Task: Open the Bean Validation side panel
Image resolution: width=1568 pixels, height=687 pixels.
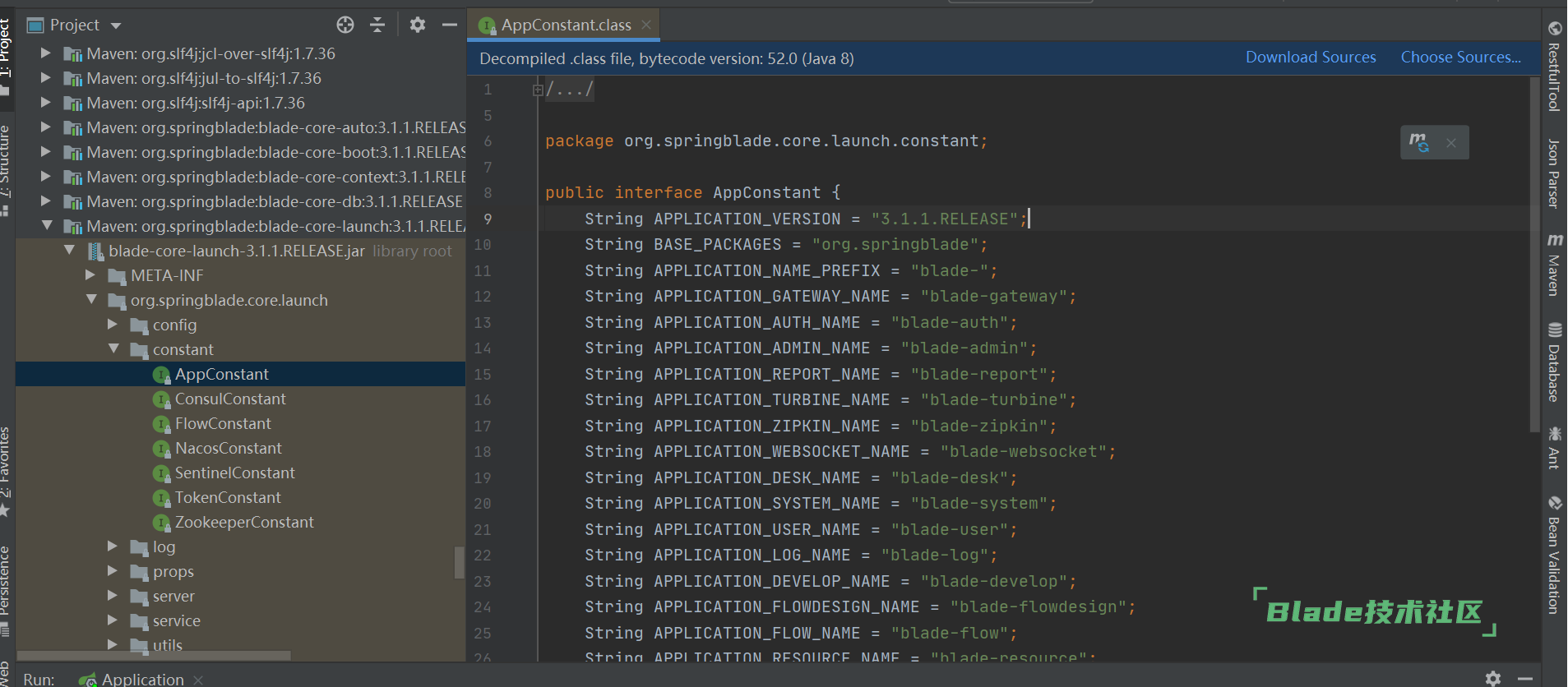Action: [1554, 556]
